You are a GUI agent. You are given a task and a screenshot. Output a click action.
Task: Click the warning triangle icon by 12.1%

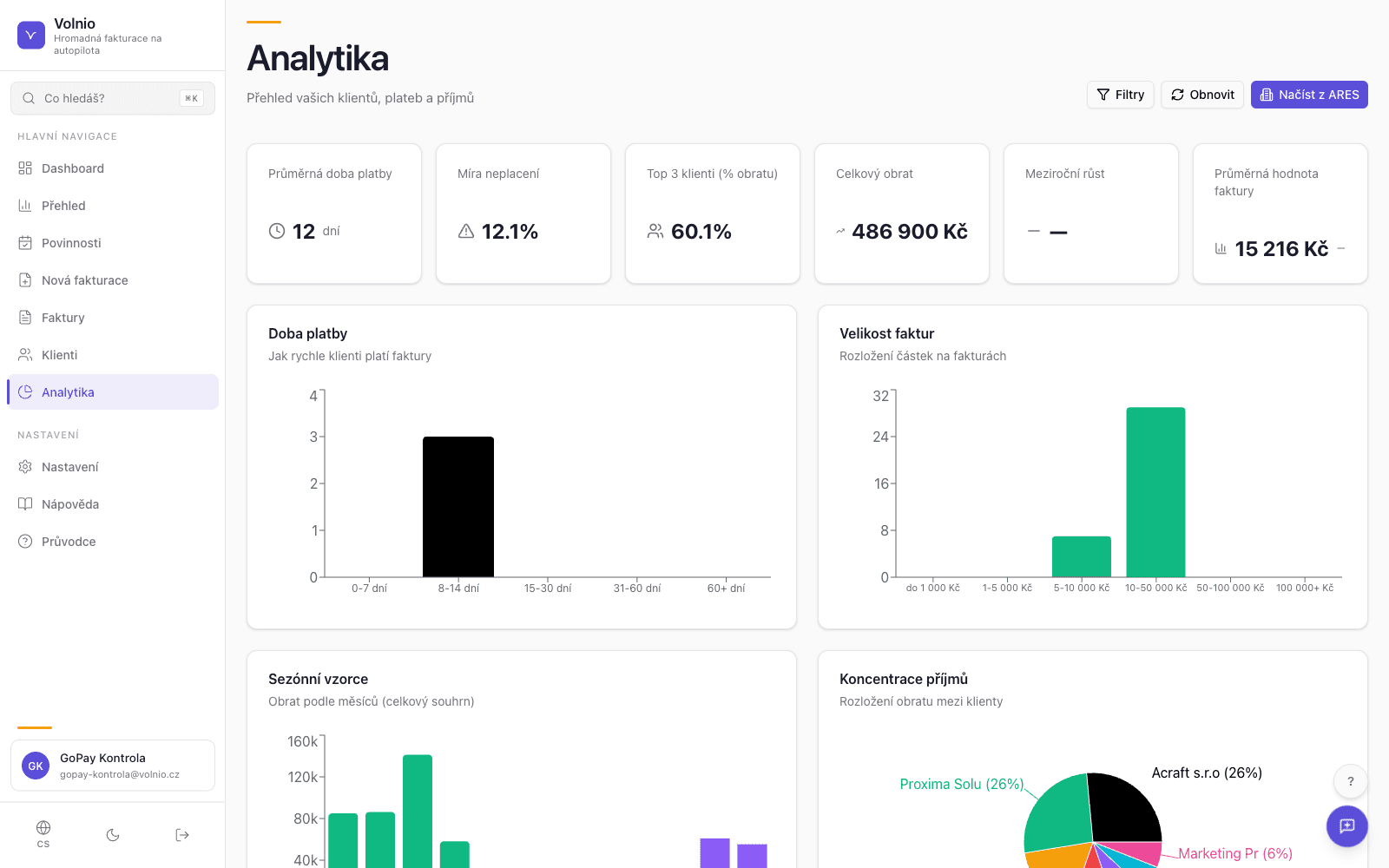[x=466, y=231]
